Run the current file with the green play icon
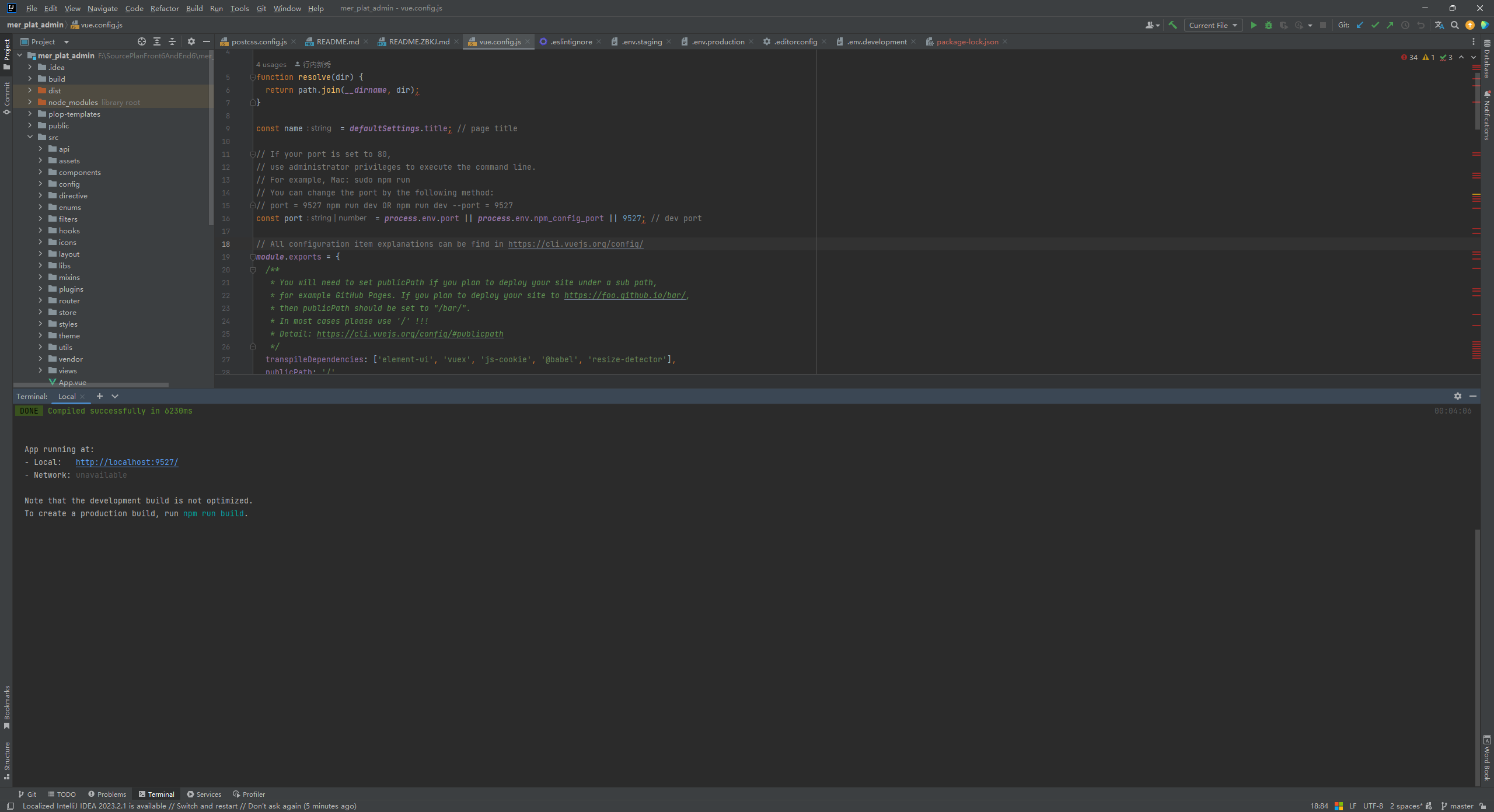1494x812 pixels. tap(1253, 25)
